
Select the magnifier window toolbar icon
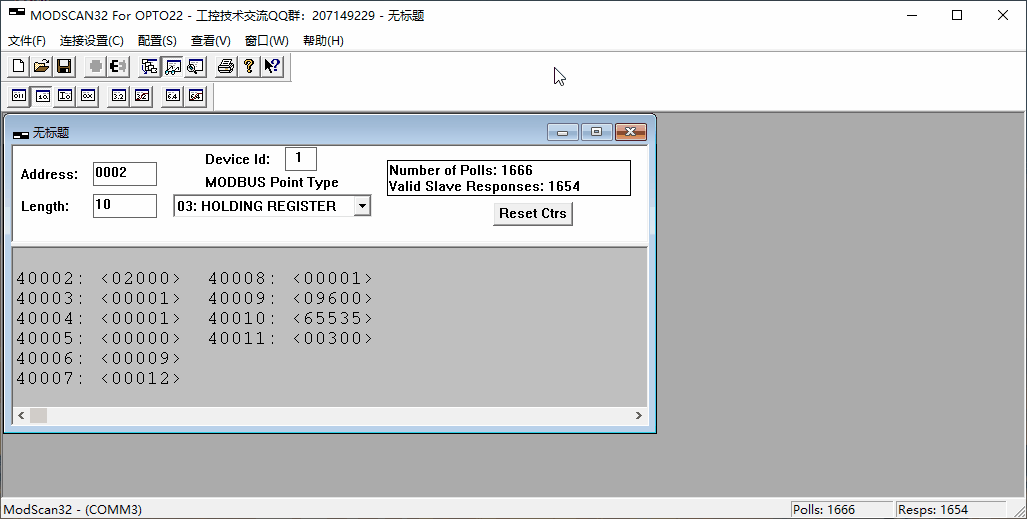point(195,67)
